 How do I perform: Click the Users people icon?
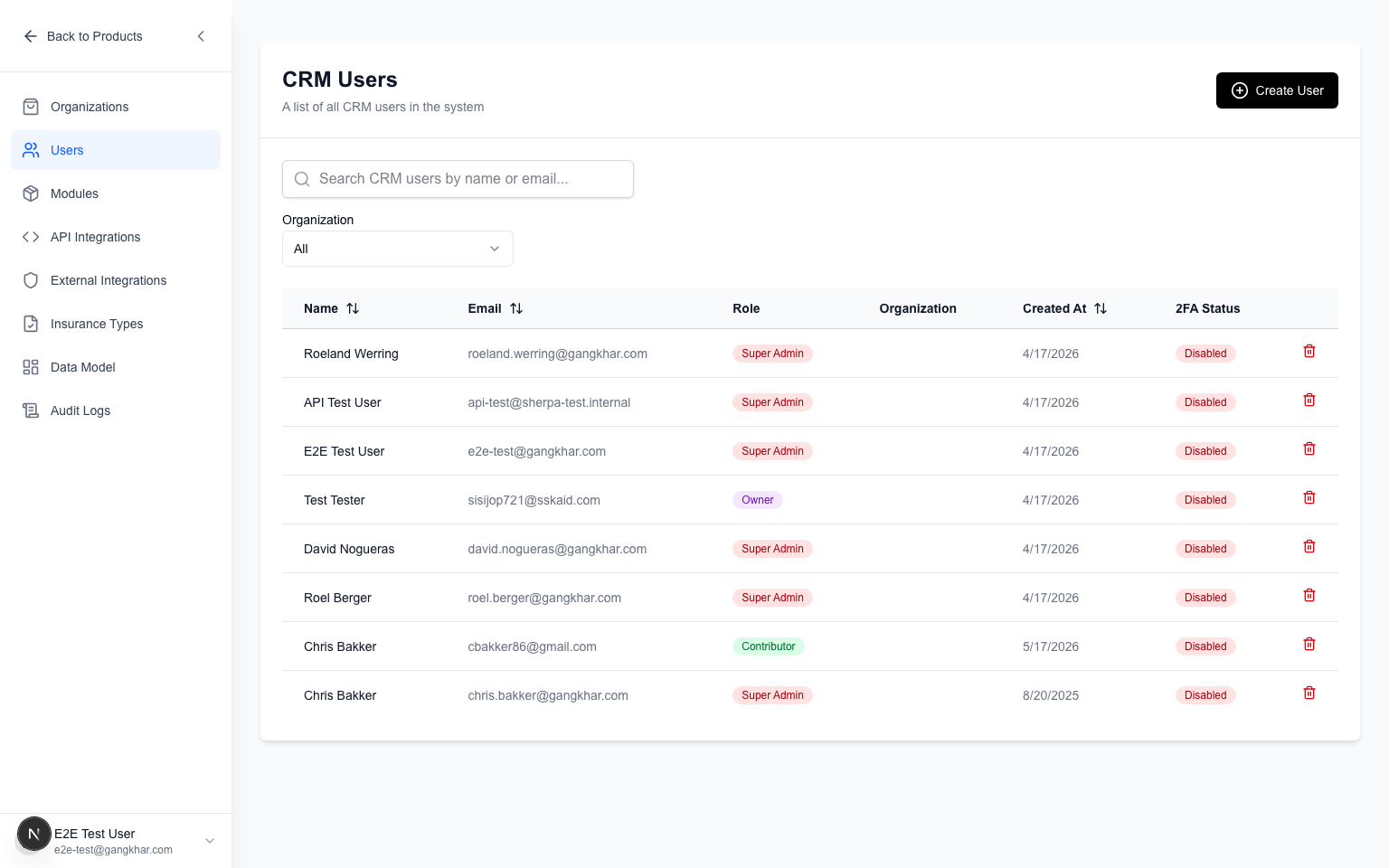(x=31, y=150)
